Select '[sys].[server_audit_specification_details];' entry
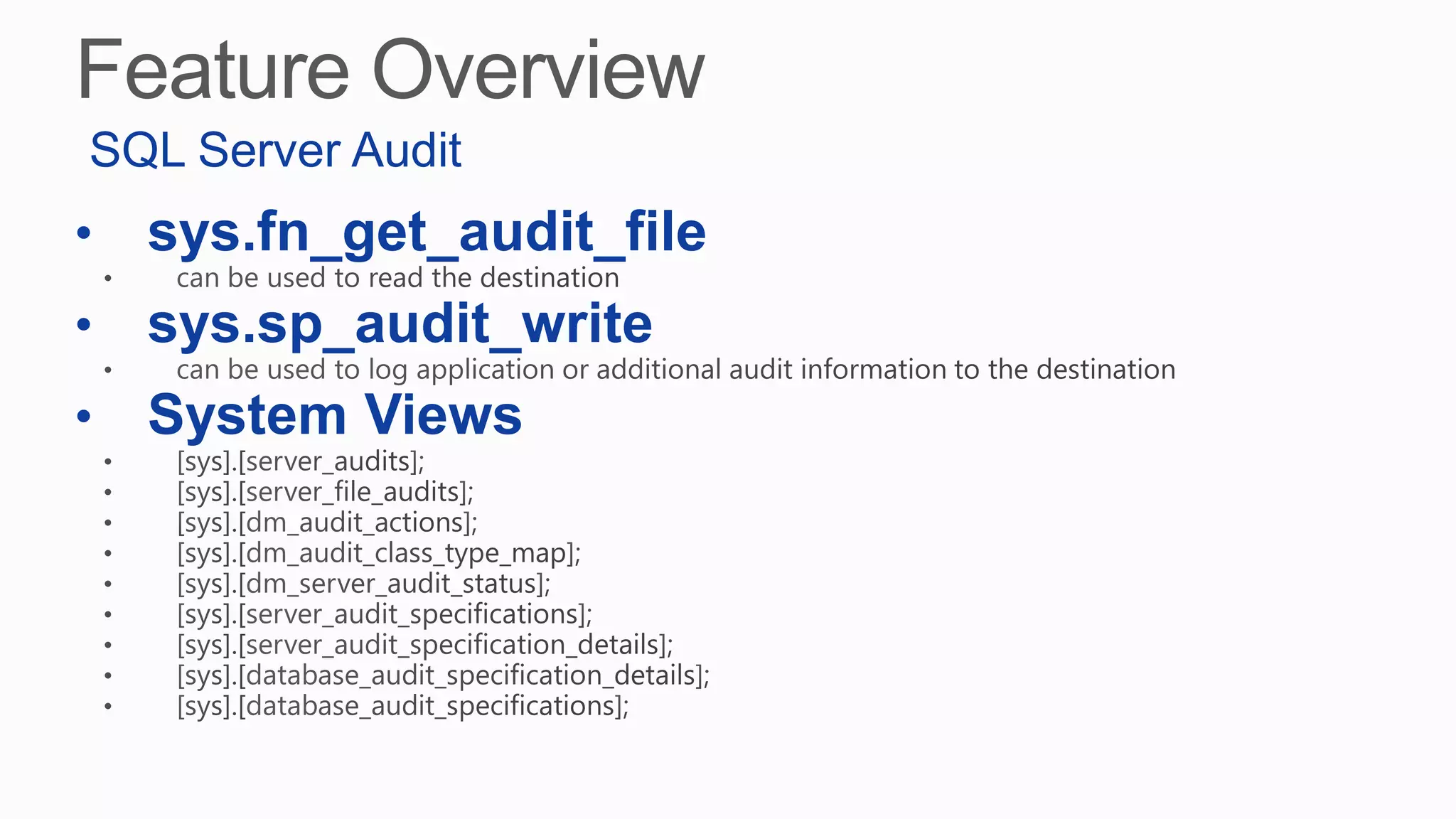Viewport: 1456px width, 819px height. tap(425, 645)
